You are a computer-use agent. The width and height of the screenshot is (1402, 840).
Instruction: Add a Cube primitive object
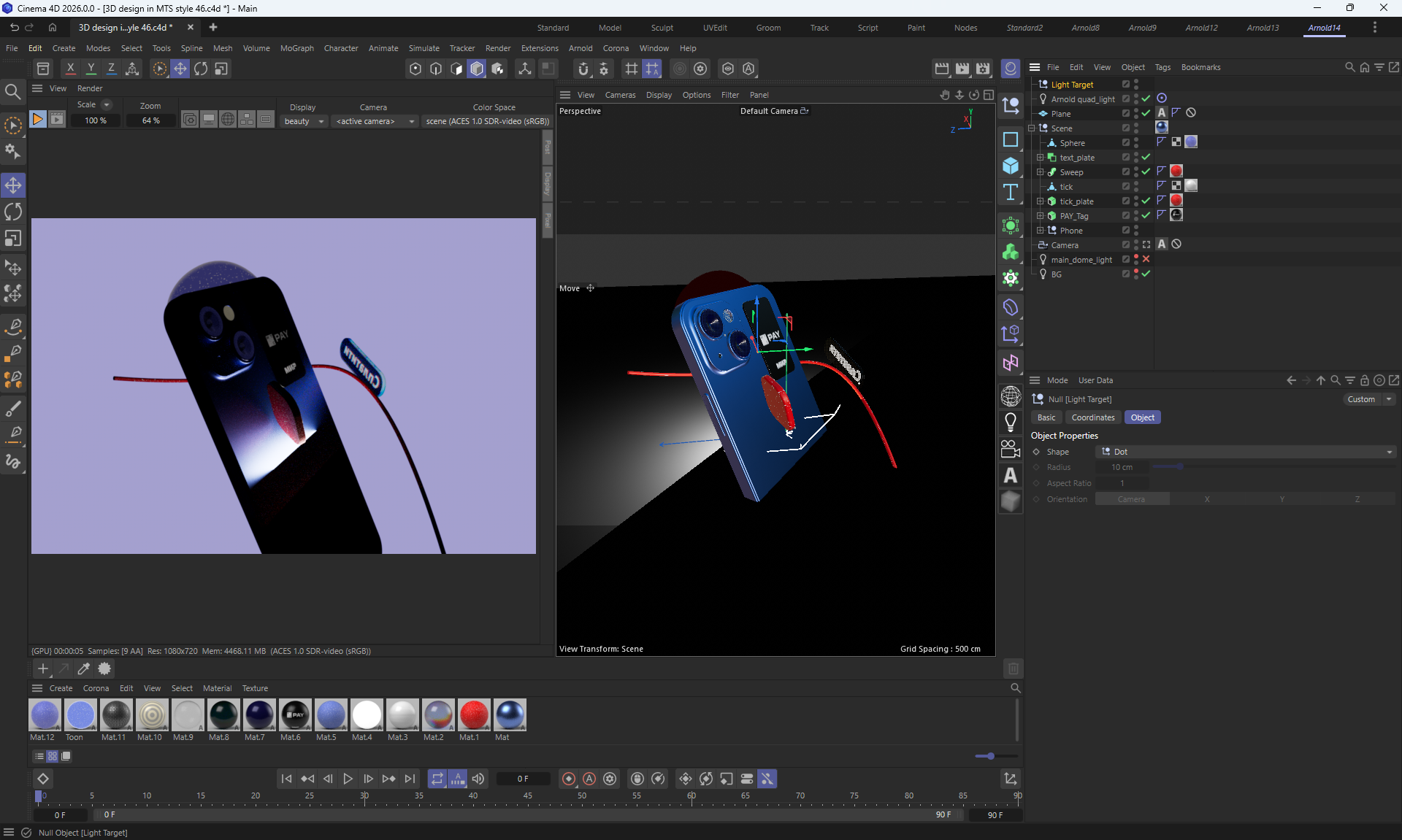click(1011, 166)
